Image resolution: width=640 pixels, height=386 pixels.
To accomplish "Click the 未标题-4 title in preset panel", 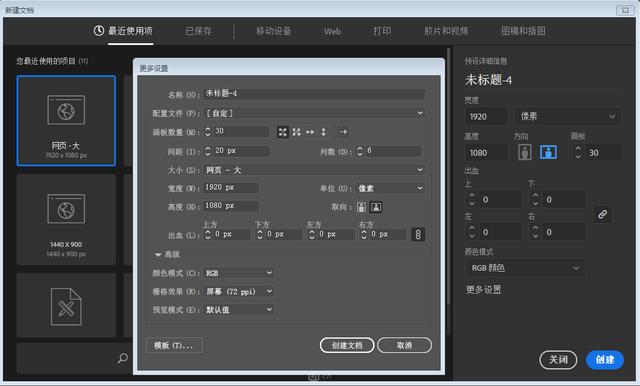I will [489, 80].
